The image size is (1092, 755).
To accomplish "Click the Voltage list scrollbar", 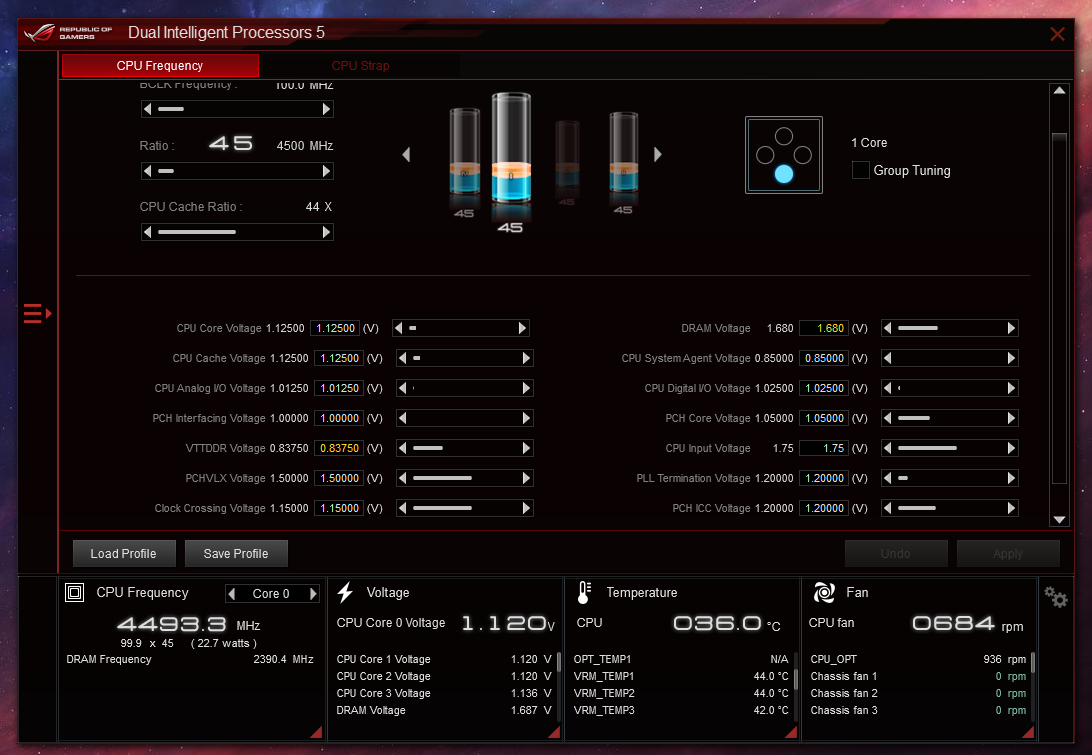I will tap(559, 662).
